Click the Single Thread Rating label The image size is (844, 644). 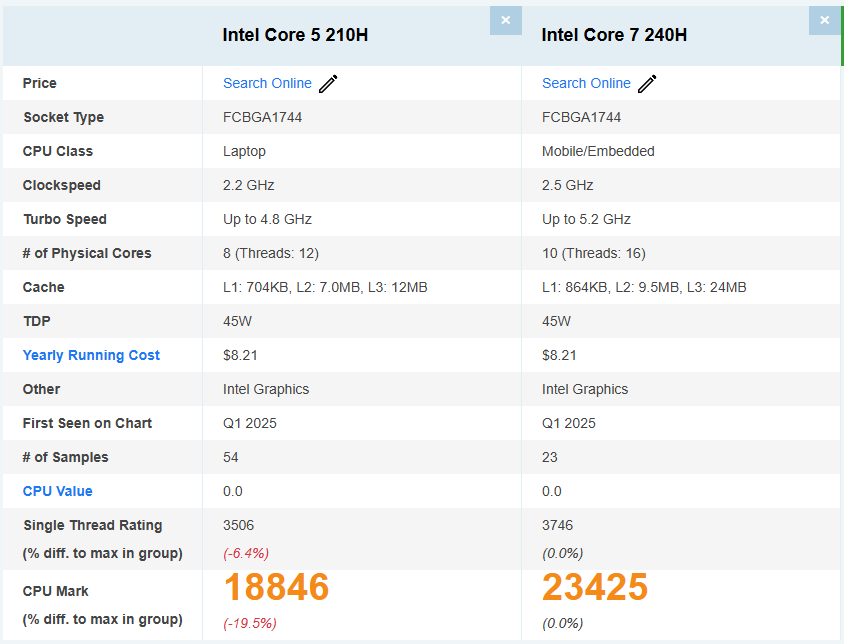[x=93, y=525]
